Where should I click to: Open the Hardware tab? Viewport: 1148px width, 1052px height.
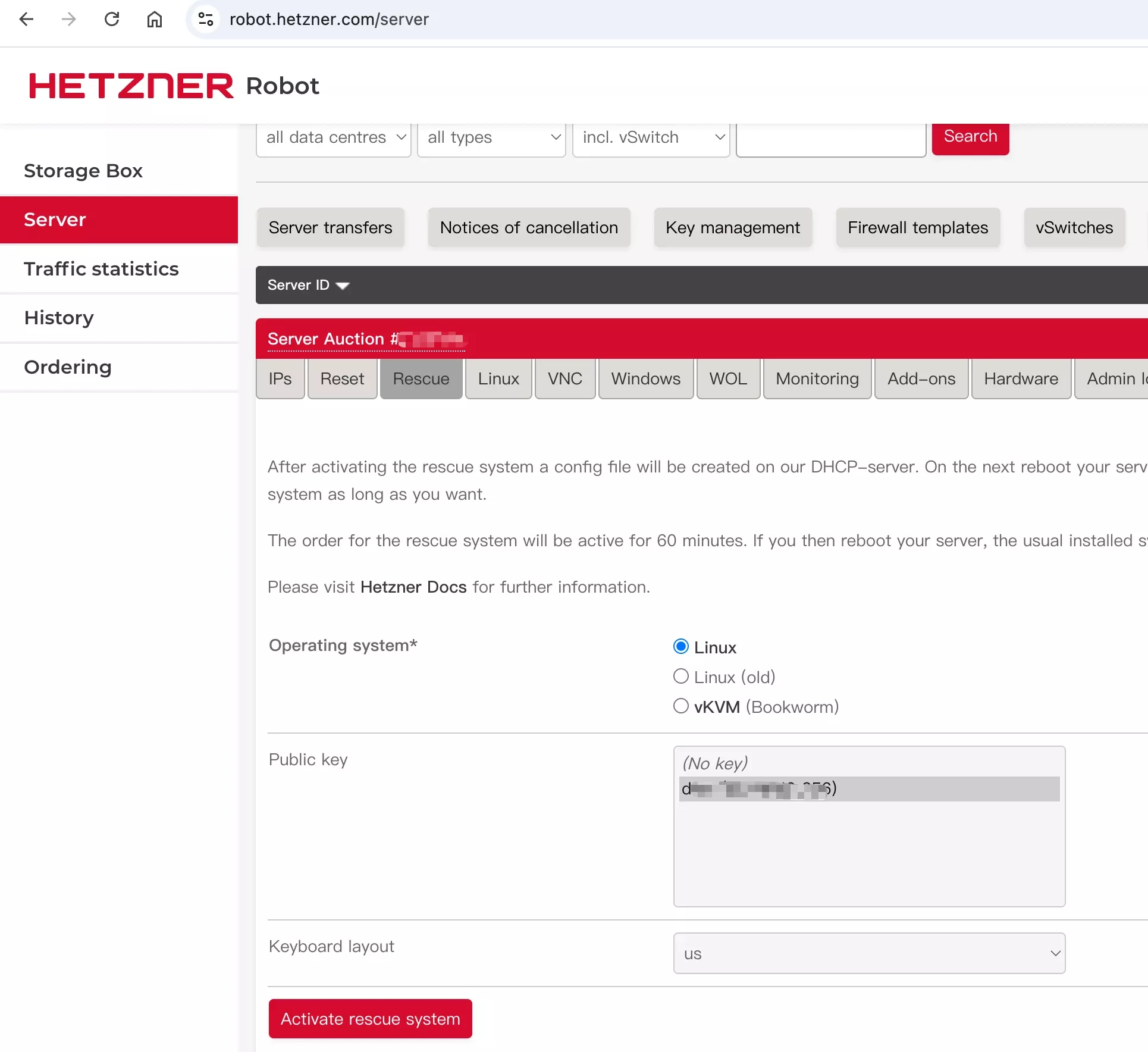pos(1021,379)
